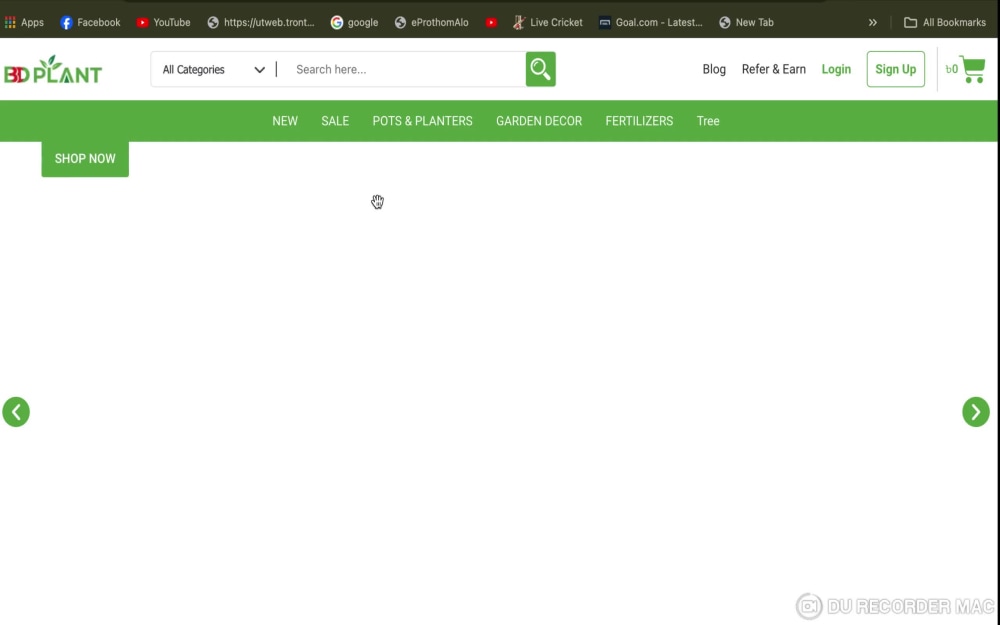Viewport: 1000px width, 625px height.
Task: Open the utweb.tront bookmark
Action: 261,22
